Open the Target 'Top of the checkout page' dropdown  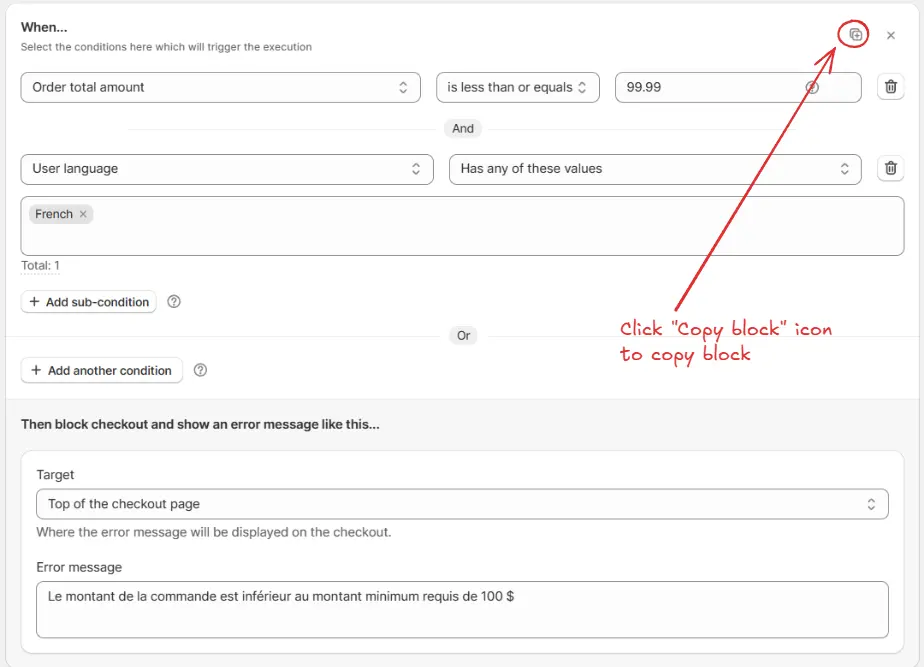click(461, 504)
